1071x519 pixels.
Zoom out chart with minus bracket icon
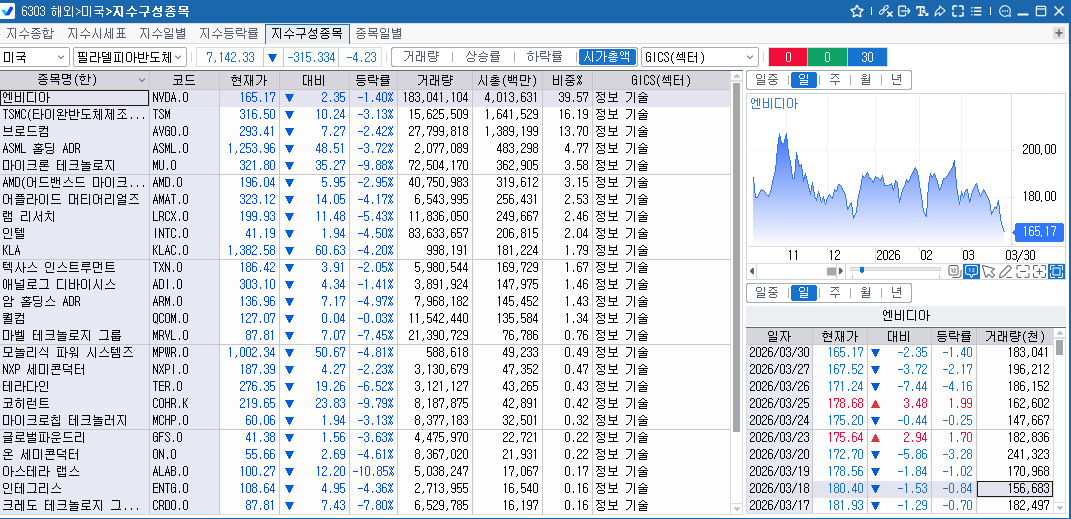[1023, 272]
